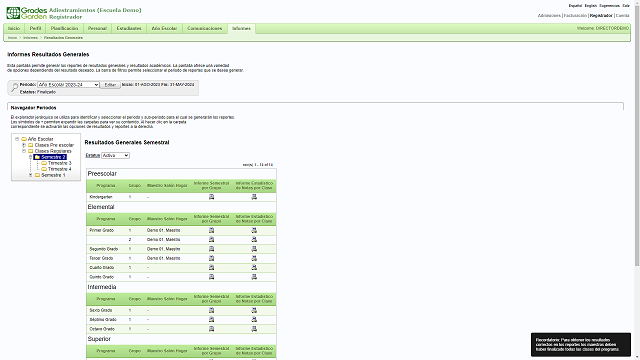640x360 pixels.
Task: Expand the Clases Pre escolar node
Action: [x=24, y=145]
